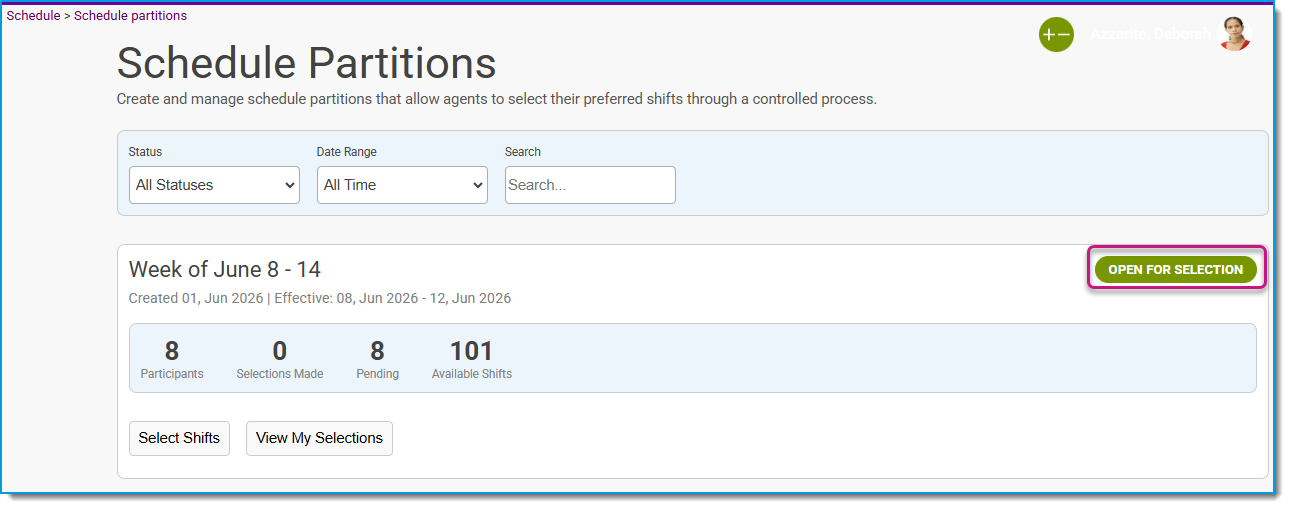Click the 8 Pending statistic
The image size is (1289, 508).
(x=377, y=359)
